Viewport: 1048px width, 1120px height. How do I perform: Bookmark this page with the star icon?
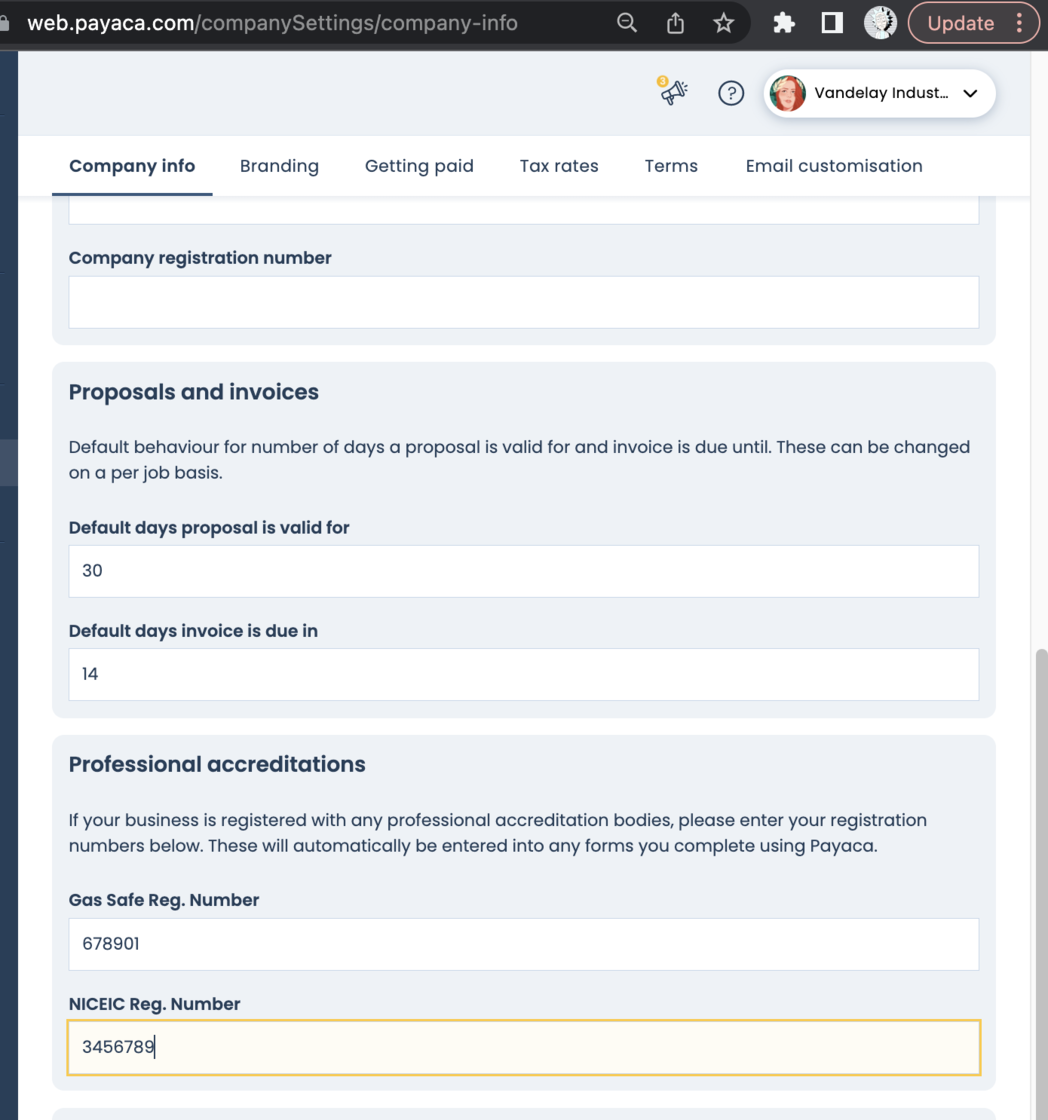724,23
